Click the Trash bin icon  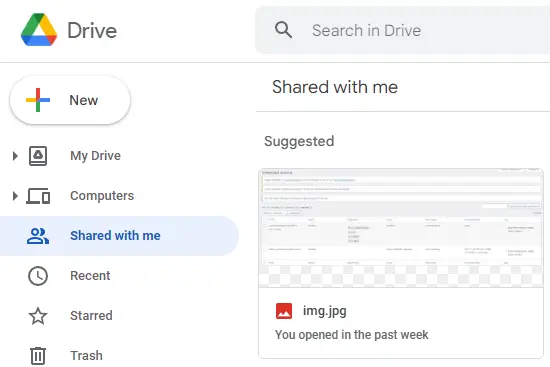38,356
